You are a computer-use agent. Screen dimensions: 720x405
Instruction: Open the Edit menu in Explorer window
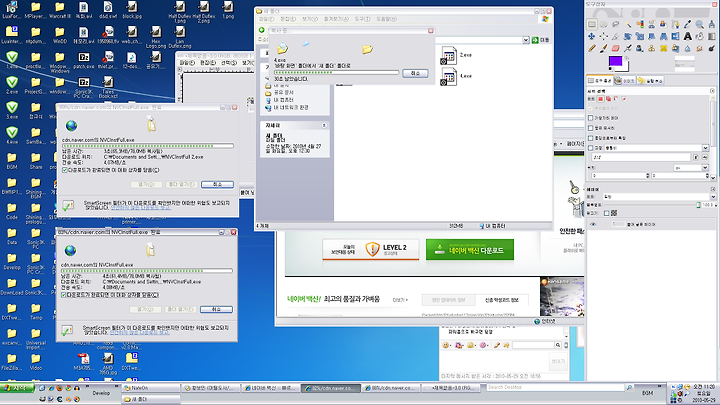pyautogui.click(x=288, y=19)
